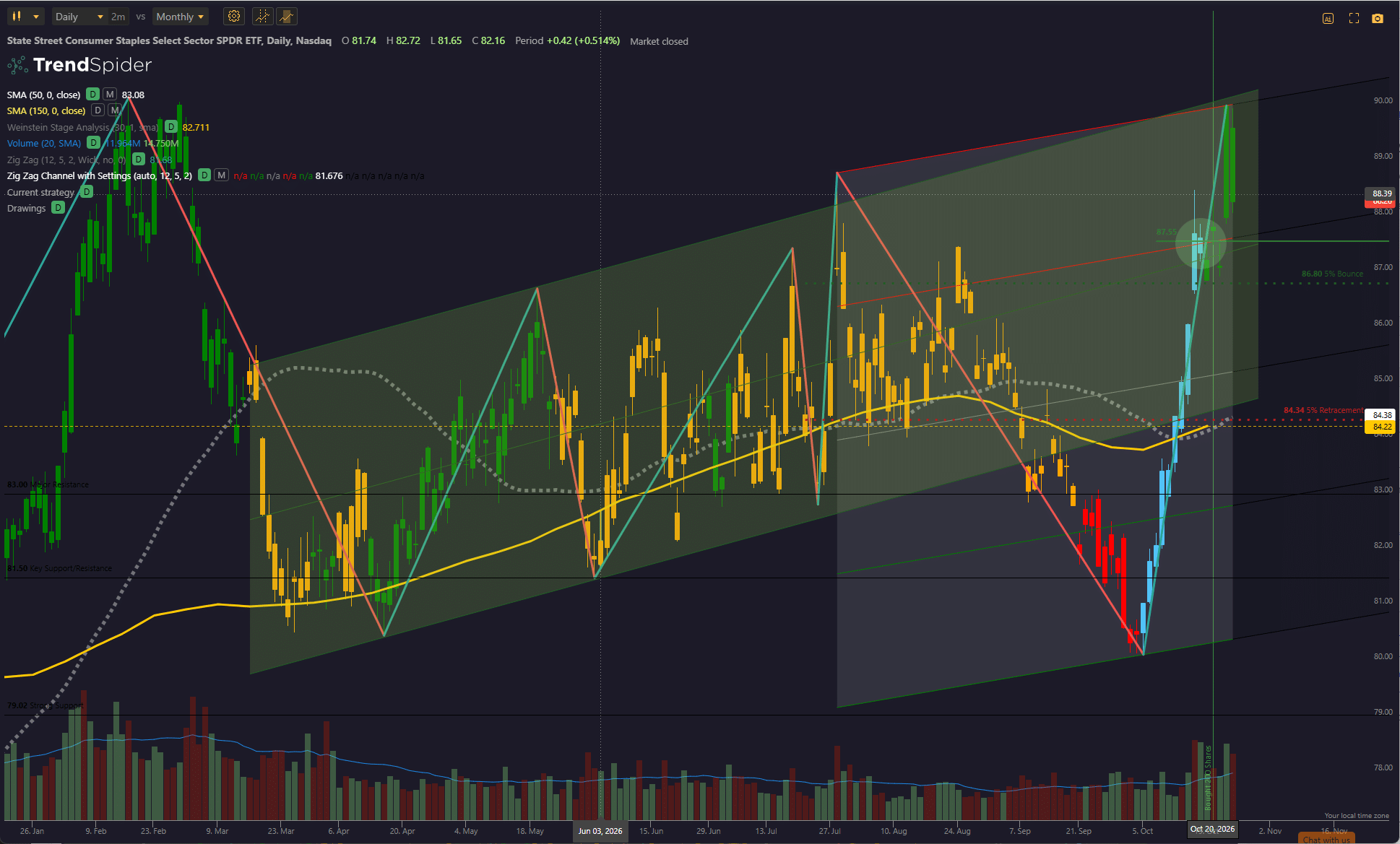Image resolution: width=1400 pixels, height=844 pixels.
Task: Open chart settings gear icon
Action: (234, 17)
